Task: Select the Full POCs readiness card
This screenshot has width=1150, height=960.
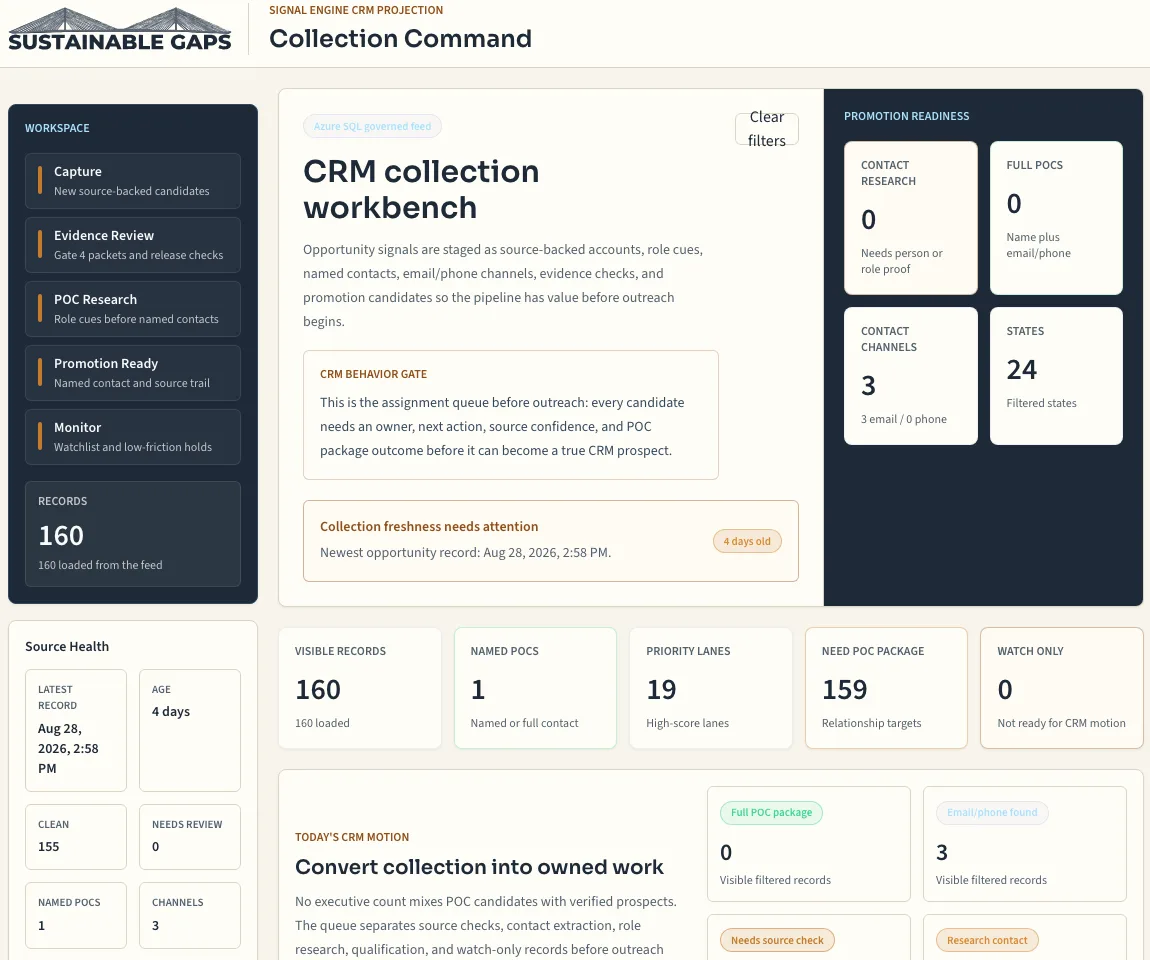Action: point(1056,218)
